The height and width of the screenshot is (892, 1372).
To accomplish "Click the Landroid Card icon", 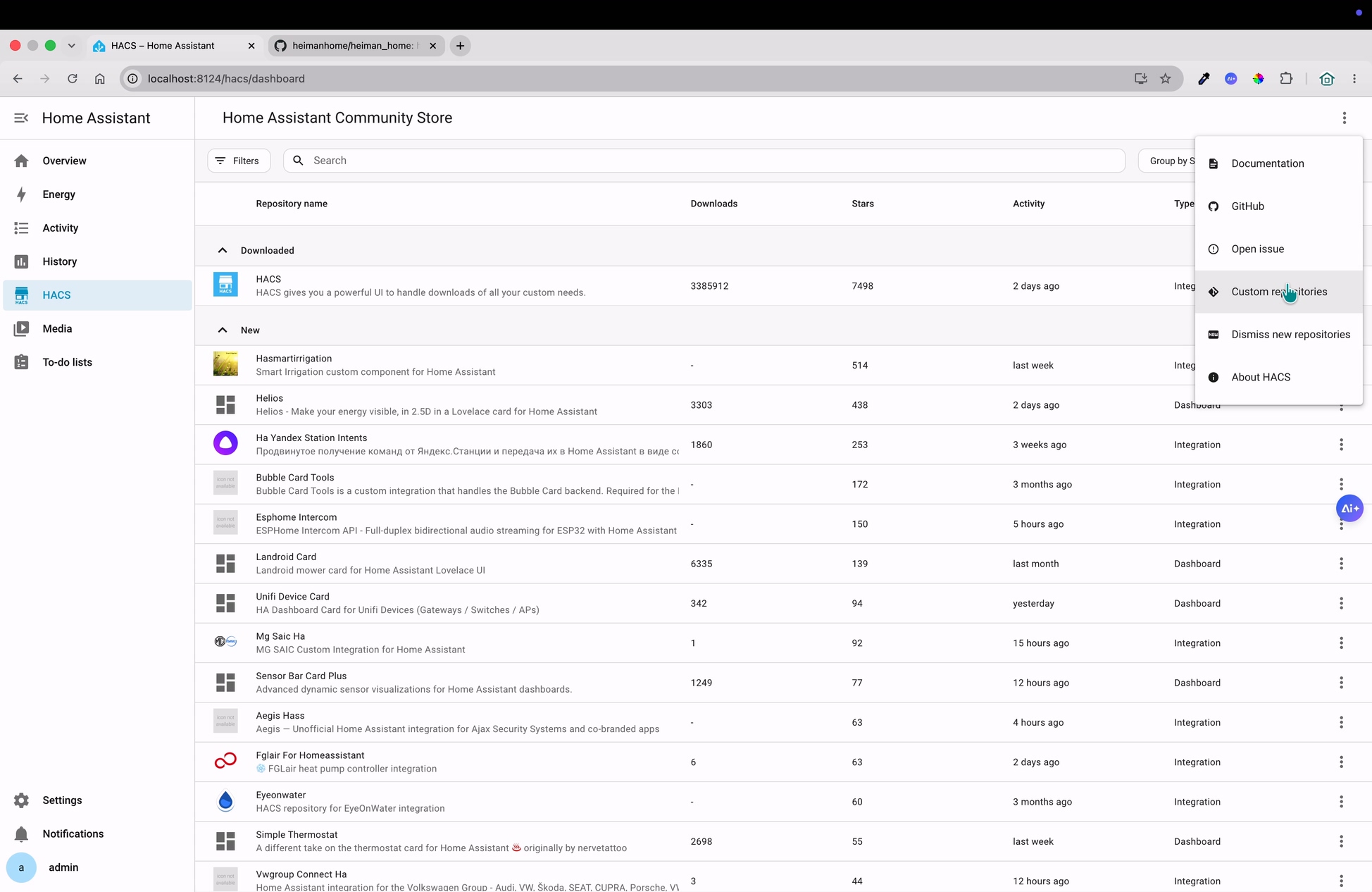I will coord(225,563).
